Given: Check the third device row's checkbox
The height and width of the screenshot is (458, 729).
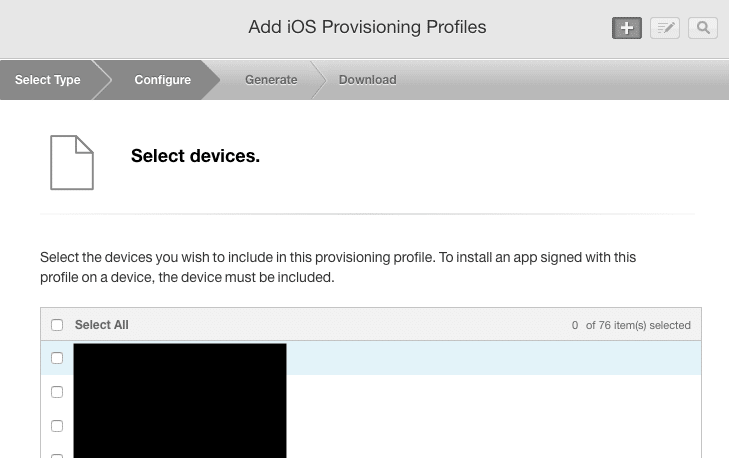Looking at the screenshot, I should 57,426.
